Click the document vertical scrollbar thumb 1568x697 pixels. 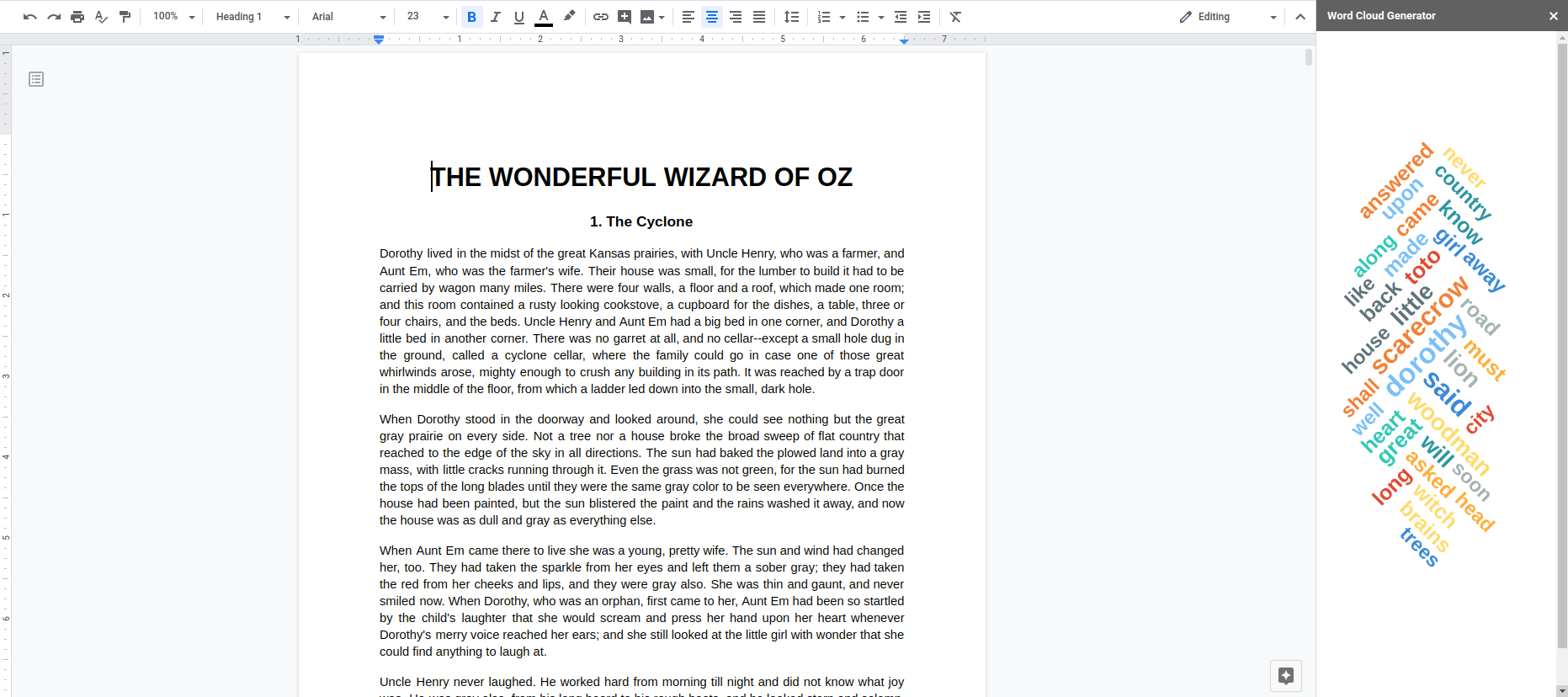[x=1309, y=57]
